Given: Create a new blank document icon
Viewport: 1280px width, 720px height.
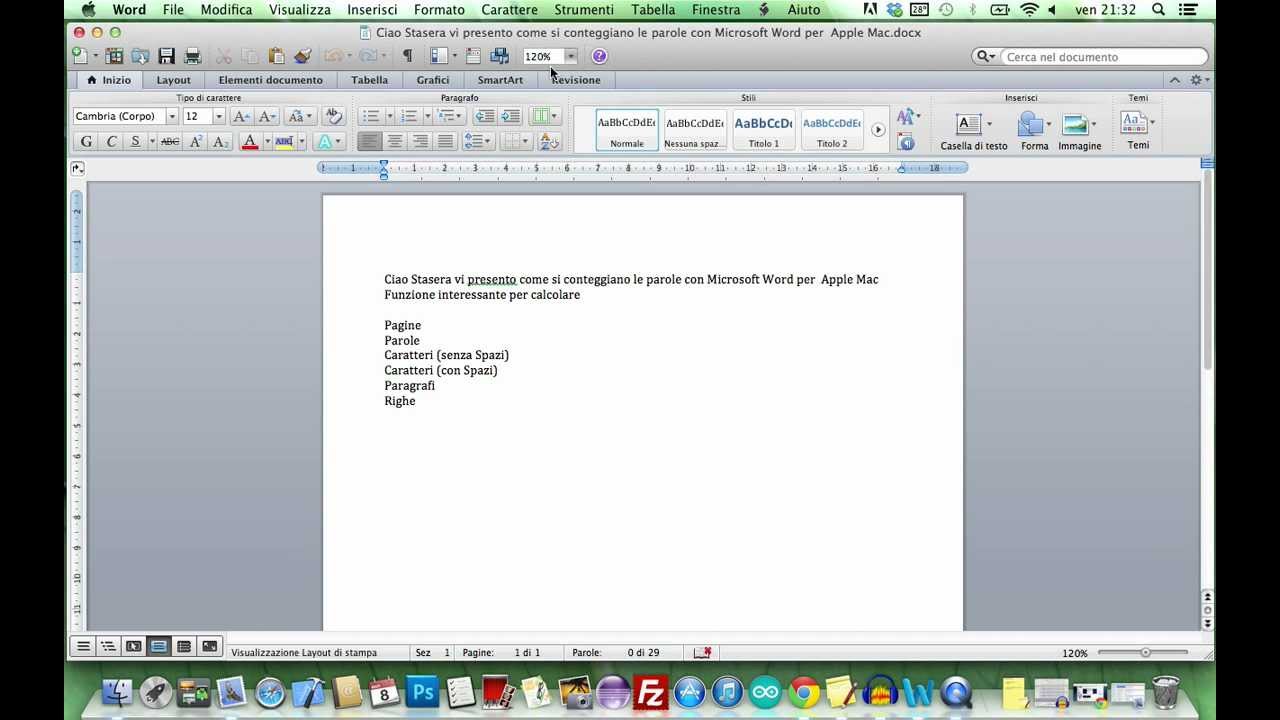Looking at the screenshot, I should tap(80, 56).
